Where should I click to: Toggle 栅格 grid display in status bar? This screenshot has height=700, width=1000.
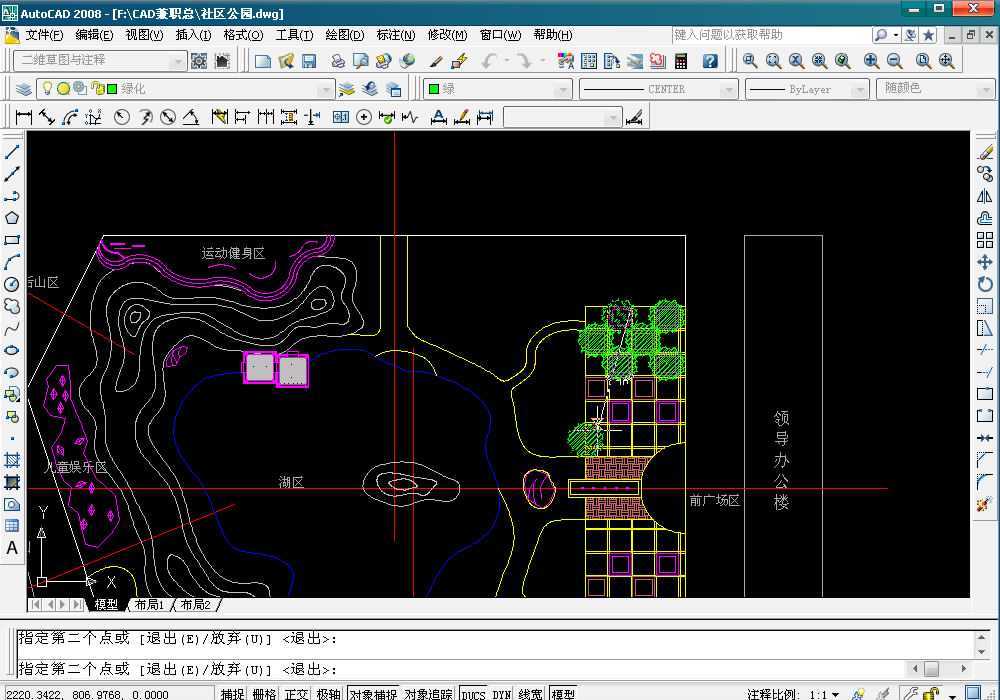[x=264, y=694]
